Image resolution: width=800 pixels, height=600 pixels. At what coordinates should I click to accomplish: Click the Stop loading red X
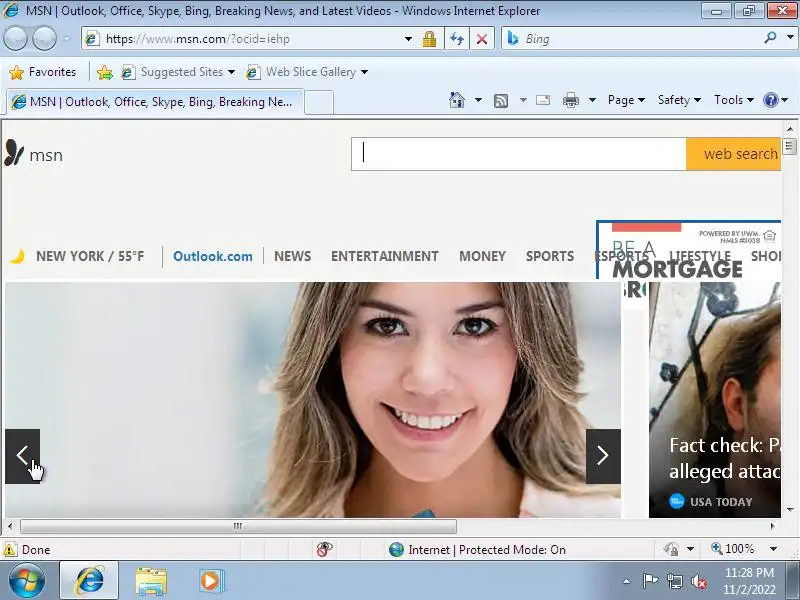tap(482, 39)
